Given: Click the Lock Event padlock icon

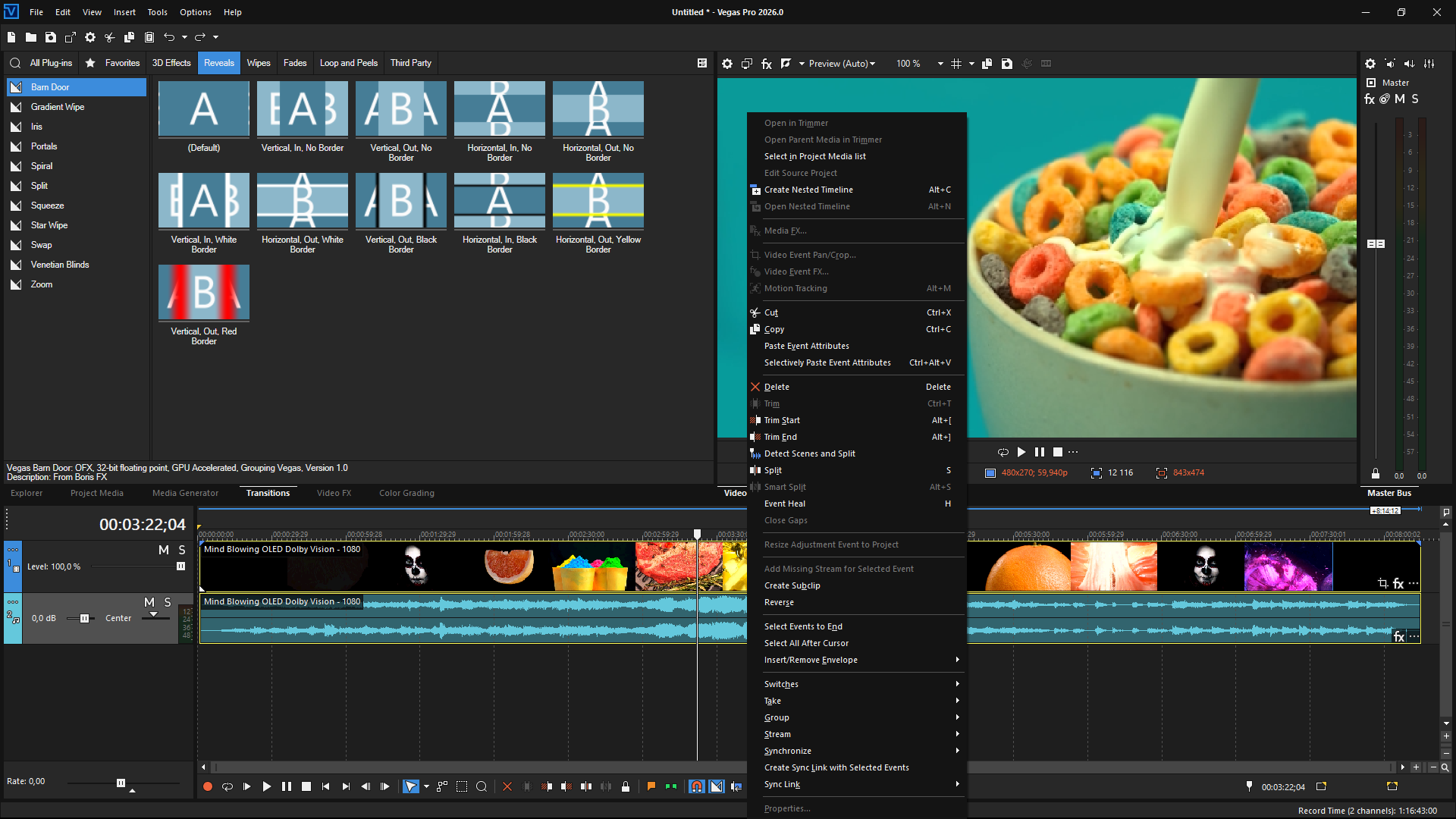Looking at the screenshot, I should coord(626,787).
